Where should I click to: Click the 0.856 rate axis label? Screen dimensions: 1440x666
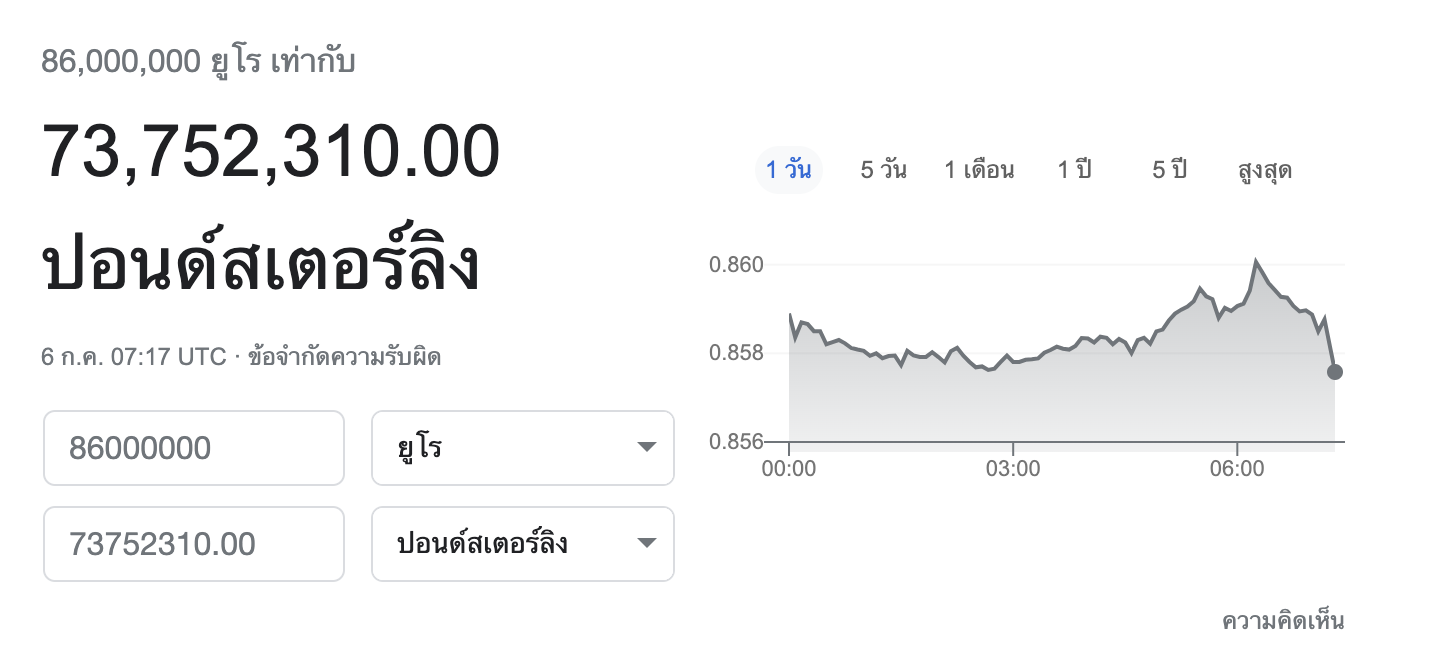(736, 442)
